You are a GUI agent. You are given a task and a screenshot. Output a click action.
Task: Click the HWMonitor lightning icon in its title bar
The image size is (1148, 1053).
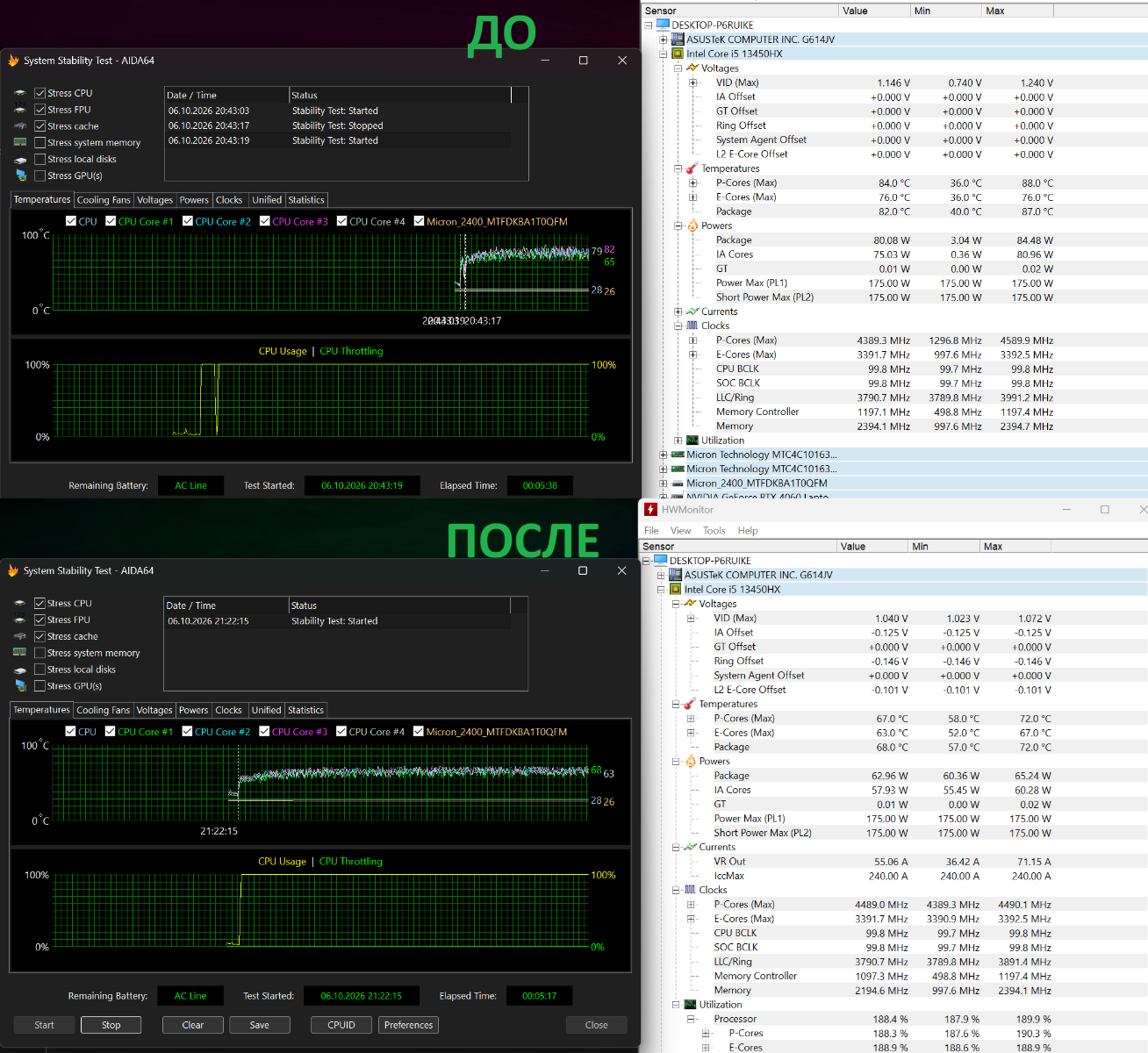pos(650,510)
